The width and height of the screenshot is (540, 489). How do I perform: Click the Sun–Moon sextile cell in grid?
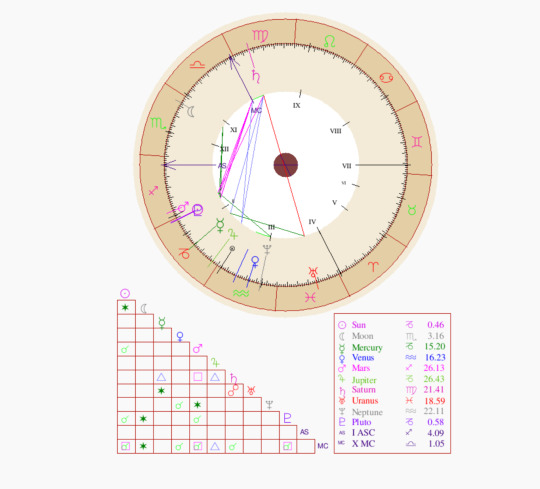[x=126, y=307]
